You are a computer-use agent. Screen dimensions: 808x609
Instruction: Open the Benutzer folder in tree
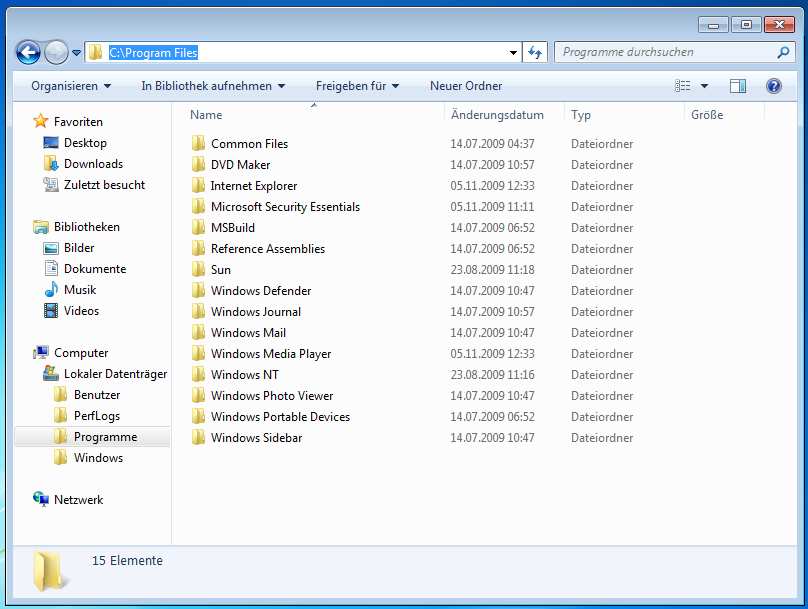97,395
